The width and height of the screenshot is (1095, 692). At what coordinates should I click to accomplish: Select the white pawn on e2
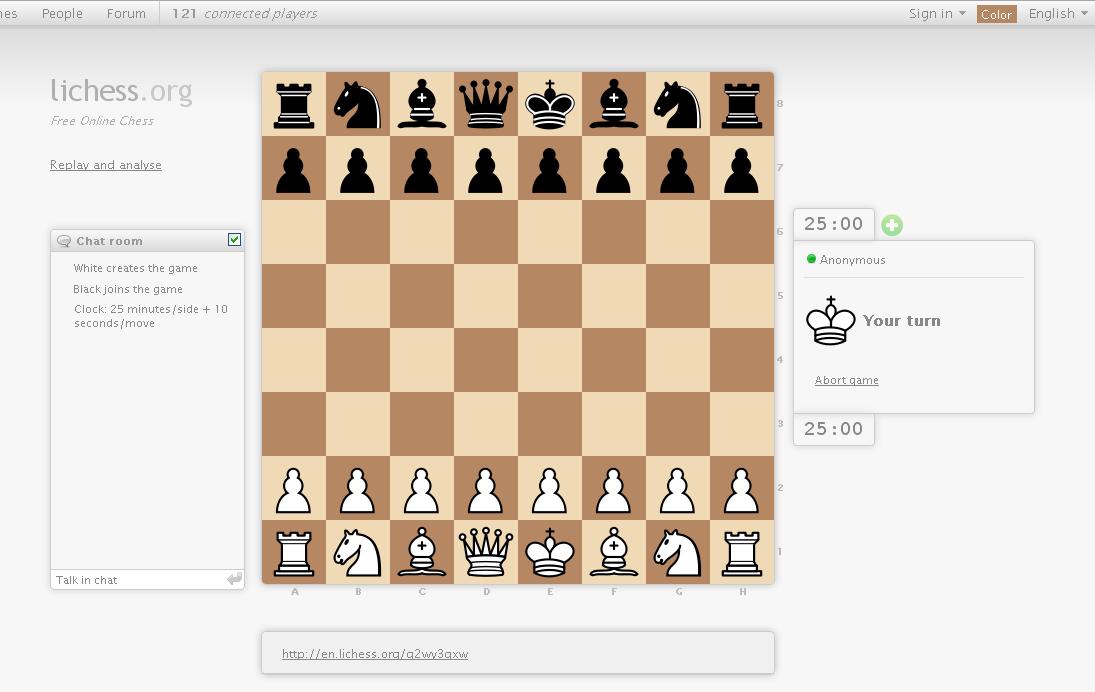click(550, 488)
